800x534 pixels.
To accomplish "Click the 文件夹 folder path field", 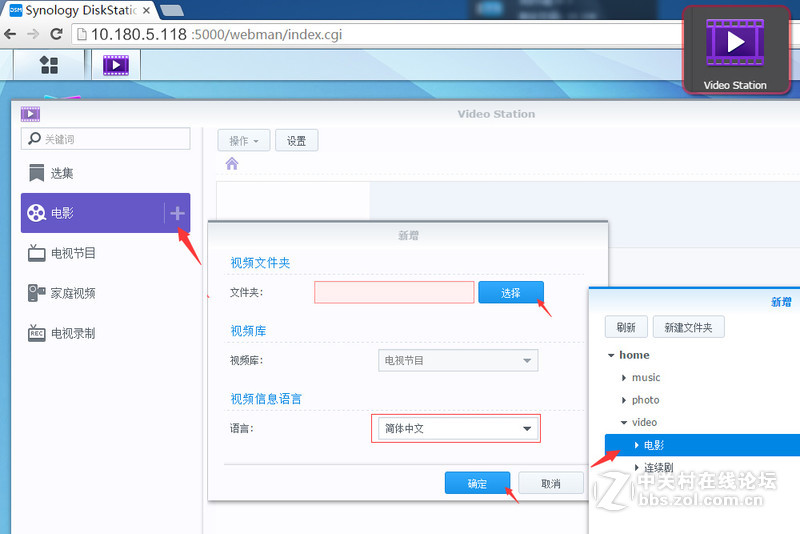I will point(394,292).
